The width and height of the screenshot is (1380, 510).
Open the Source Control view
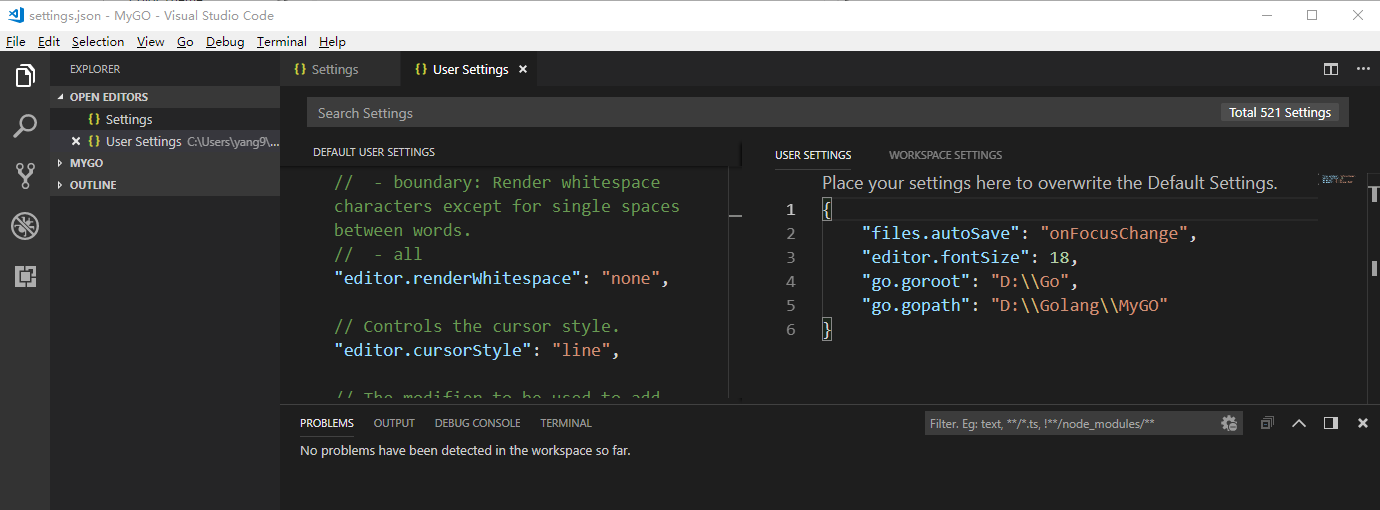pos(25,176)
